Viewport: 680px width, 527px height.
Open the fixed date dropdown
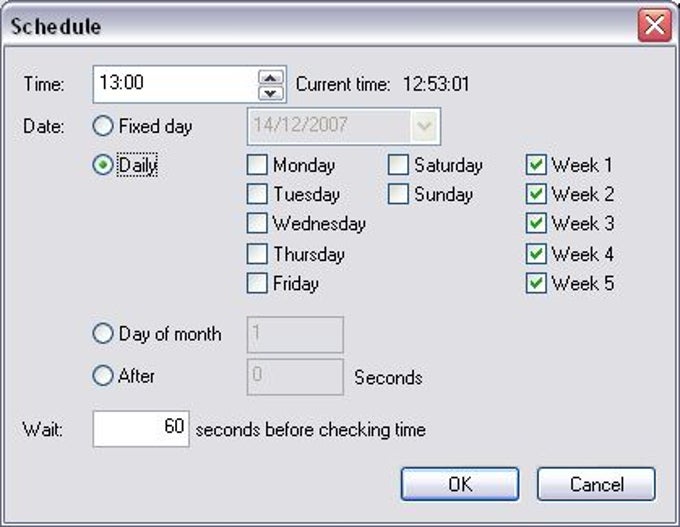426,127
